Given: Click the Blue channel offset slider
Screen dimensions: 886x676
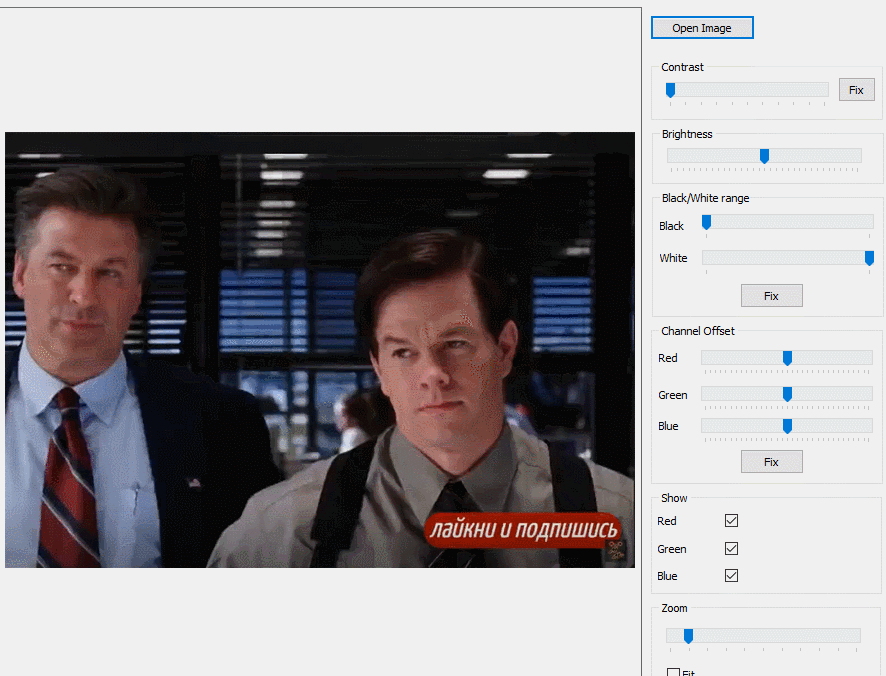Looking at the screenshot, I should tap(787, 426).
